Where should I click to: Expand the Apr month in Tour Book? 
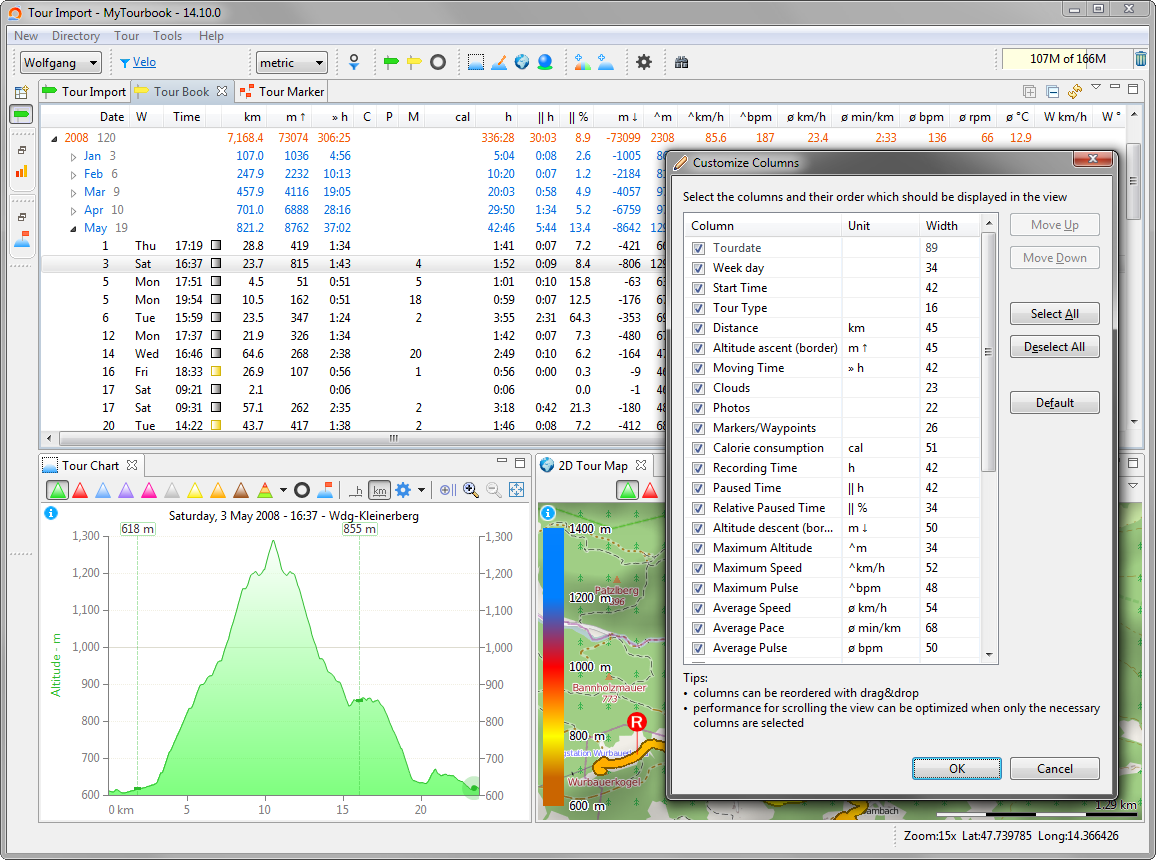coord(73,211)
